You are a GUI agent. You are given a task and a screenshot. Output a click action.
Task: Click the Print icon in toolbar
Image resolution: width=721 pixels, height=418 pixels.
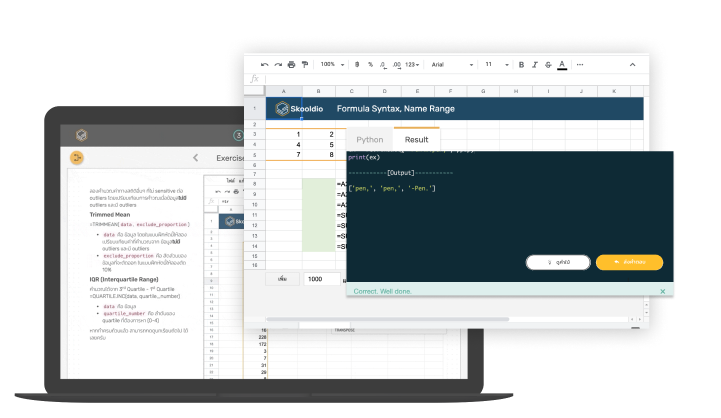coord(290,64)
